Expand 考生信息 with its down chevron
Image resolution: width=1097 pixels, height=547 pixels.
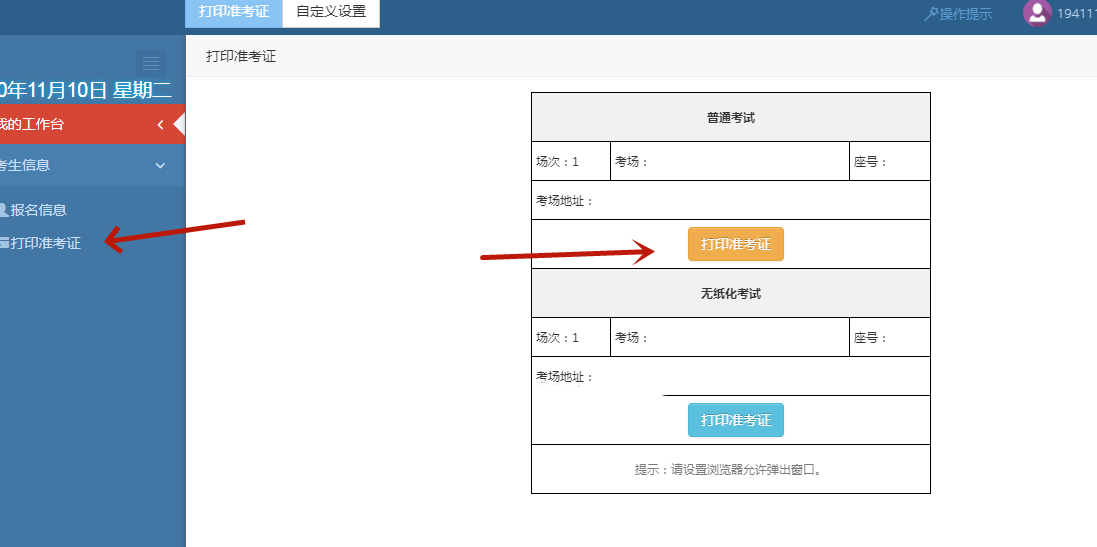click(x=160, y=166)
